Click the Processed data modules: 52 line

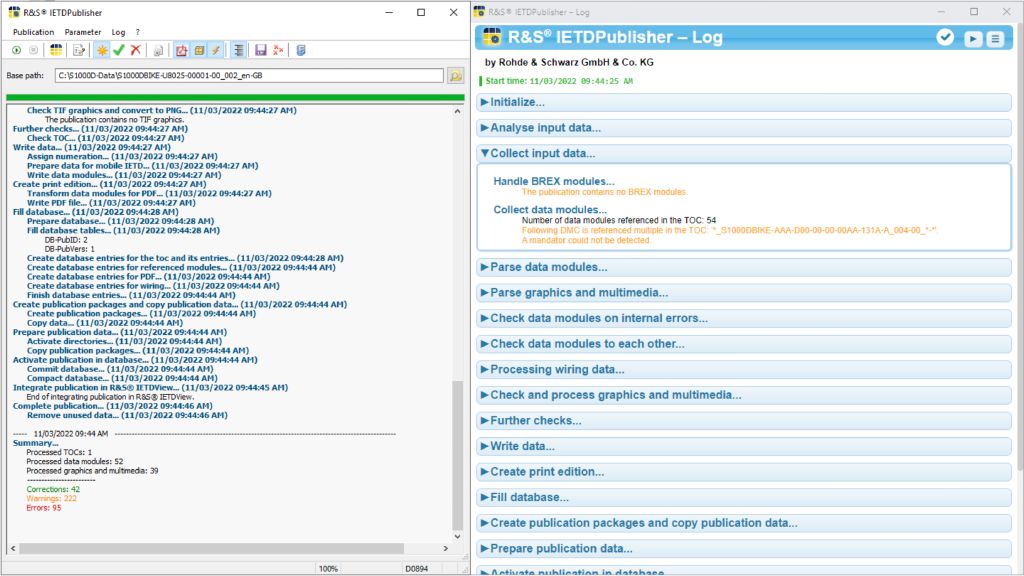pos(74,462)
